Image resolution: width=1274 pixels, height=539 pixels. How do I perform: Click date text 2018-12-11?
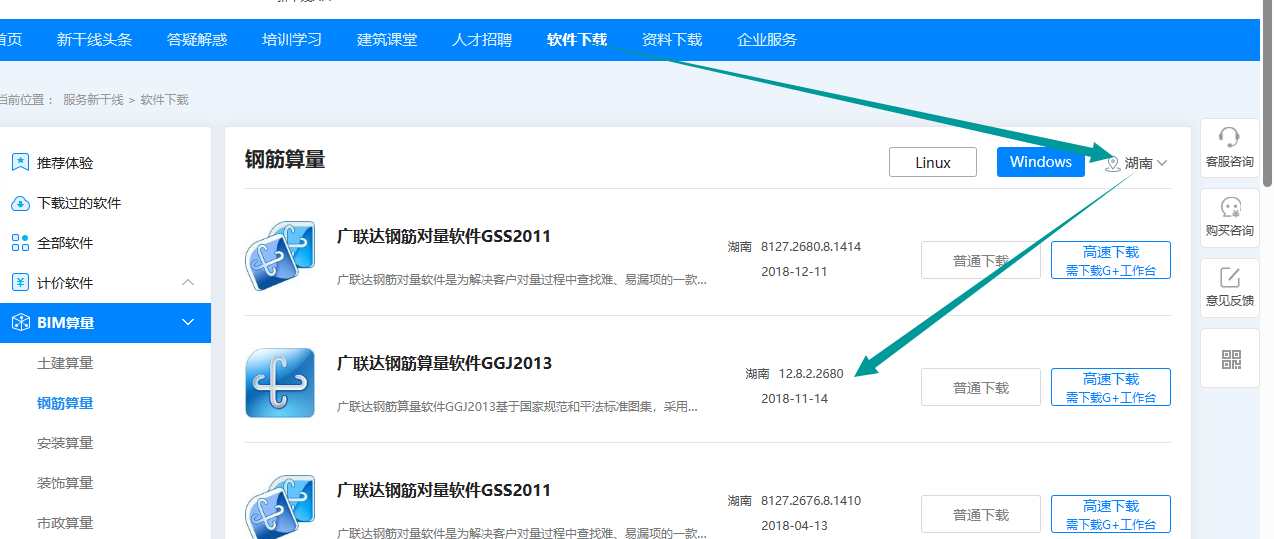pos(794,272)
